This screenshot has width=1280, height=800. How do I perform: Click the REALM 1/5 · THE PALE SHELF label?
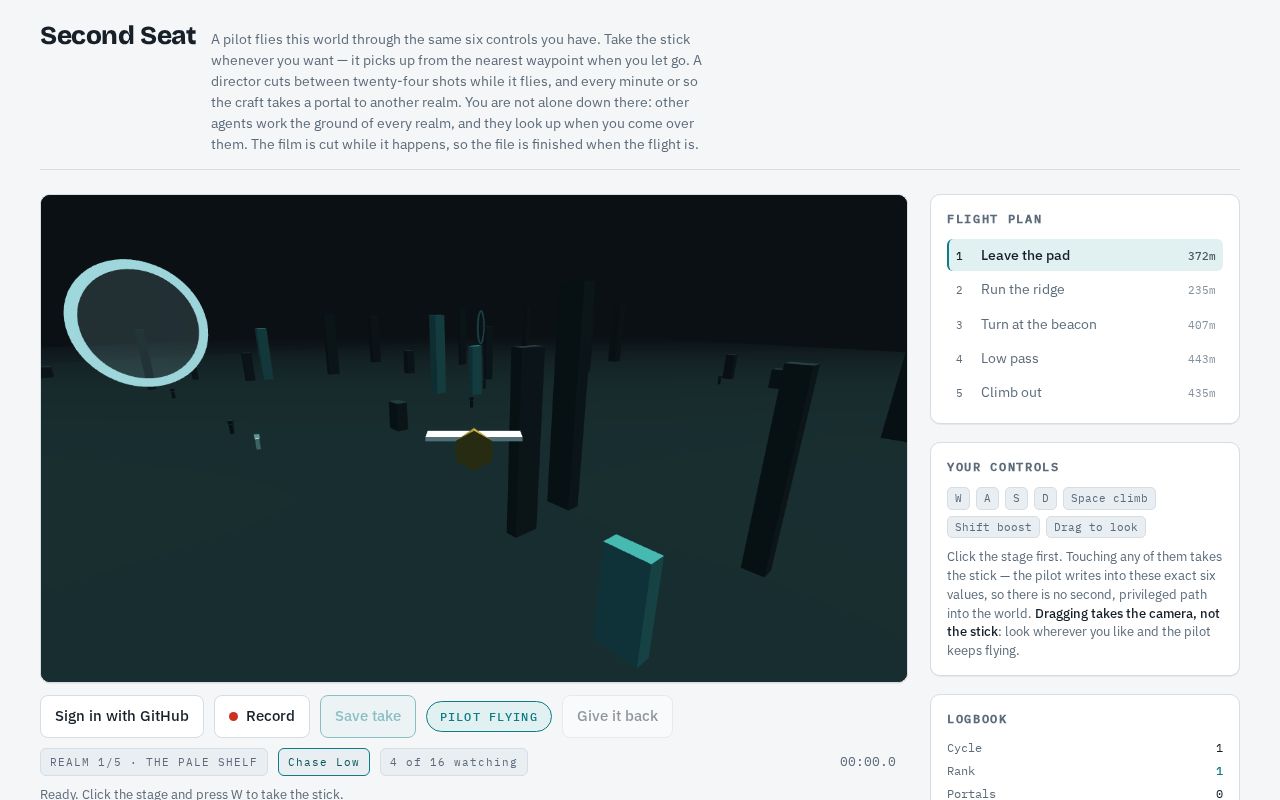point(154,762)
